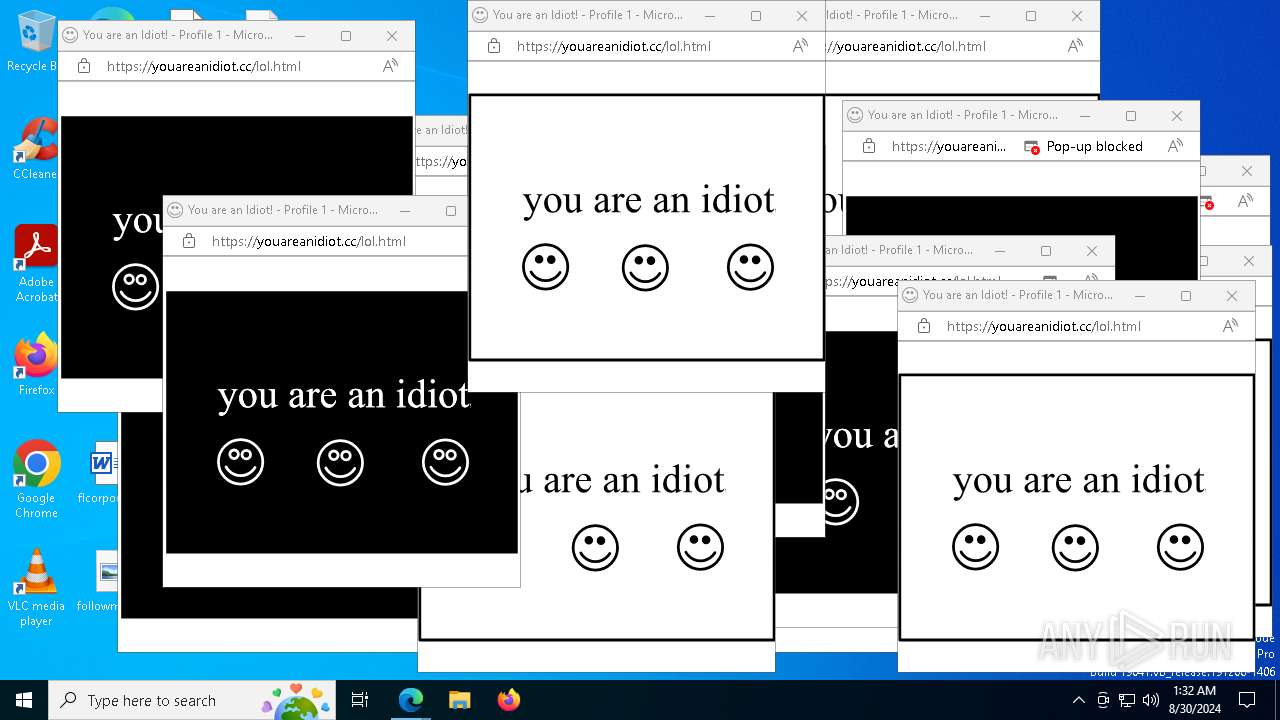1280x720 pixels.
Task: Click the Pop-up blocked label in address bar
Action: pos(1094,146)
